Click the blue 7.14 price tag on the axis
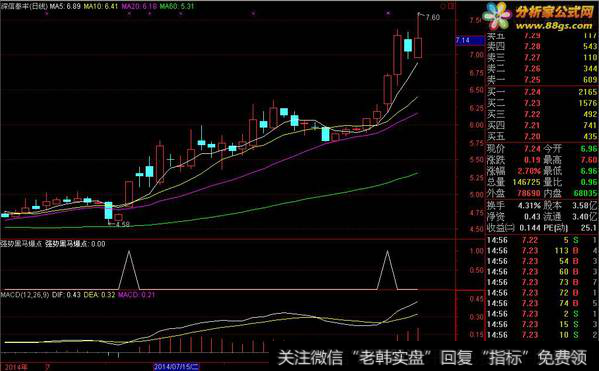This screenshot has height=371, width=599. pos(470,40)
